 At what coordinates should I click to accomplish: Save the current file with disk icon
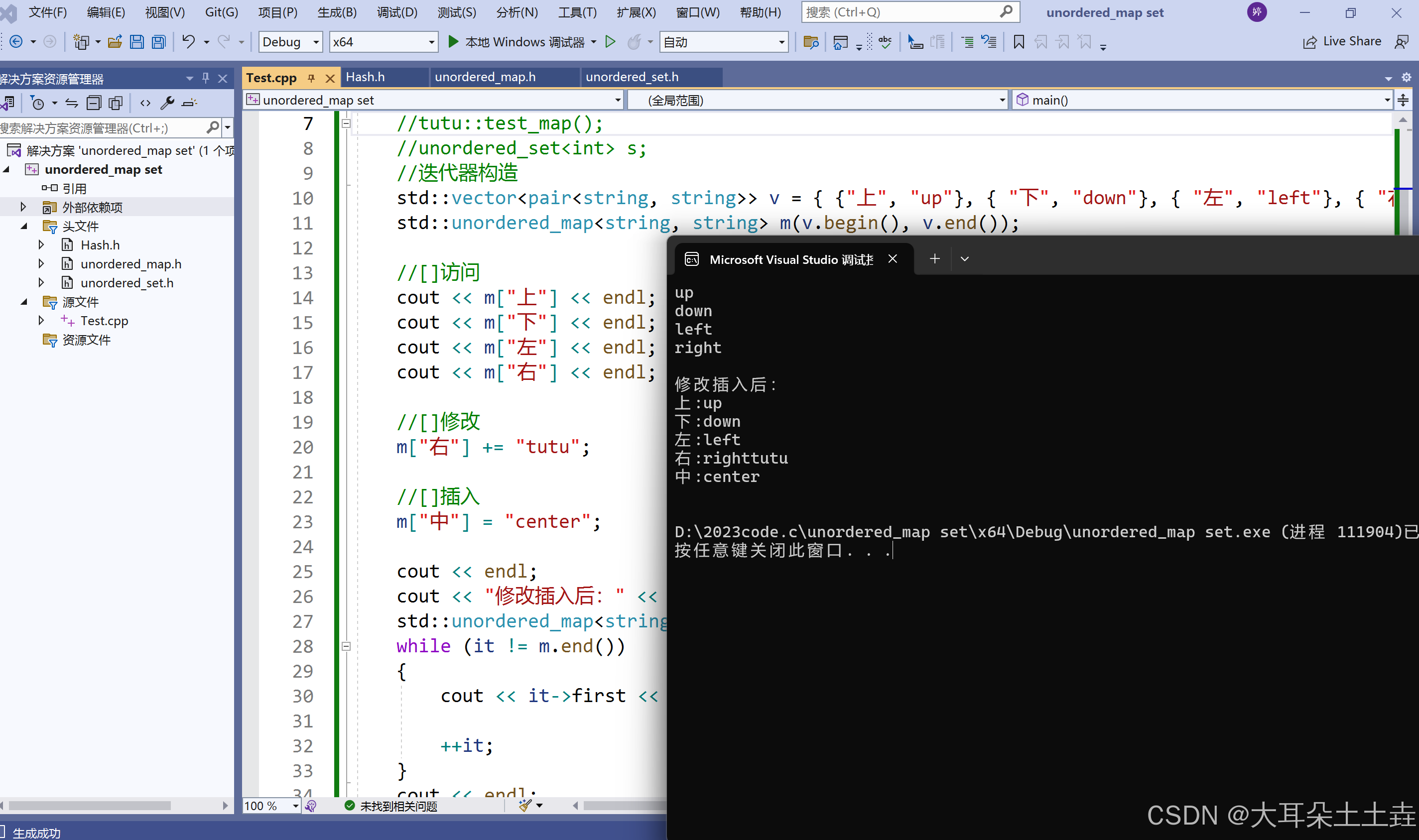137,42
